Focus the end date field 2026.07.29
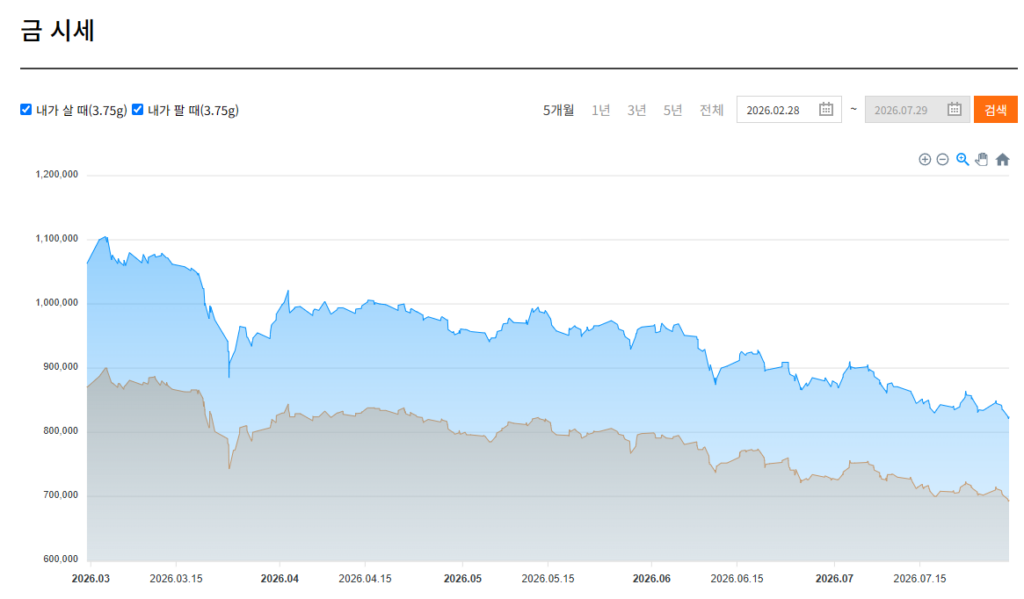This screenshot has width=1024, height=599. pos(917,110)
